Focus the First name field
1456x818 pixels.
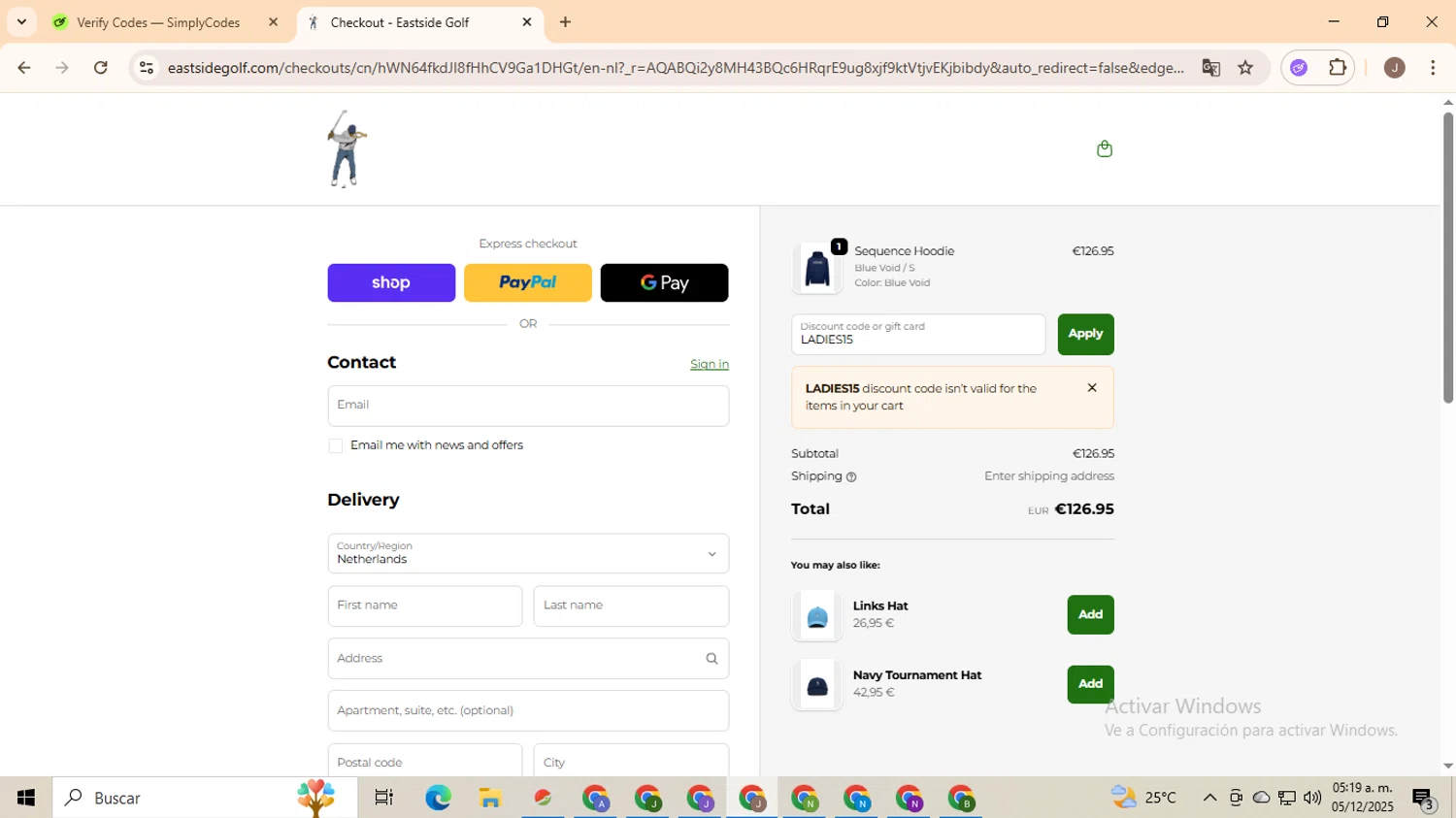point(425,605)
